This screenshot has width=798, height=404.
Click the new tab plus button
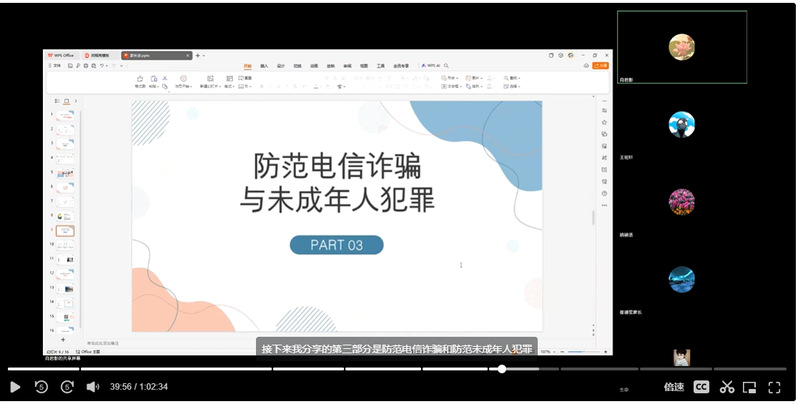click(197, 55)
